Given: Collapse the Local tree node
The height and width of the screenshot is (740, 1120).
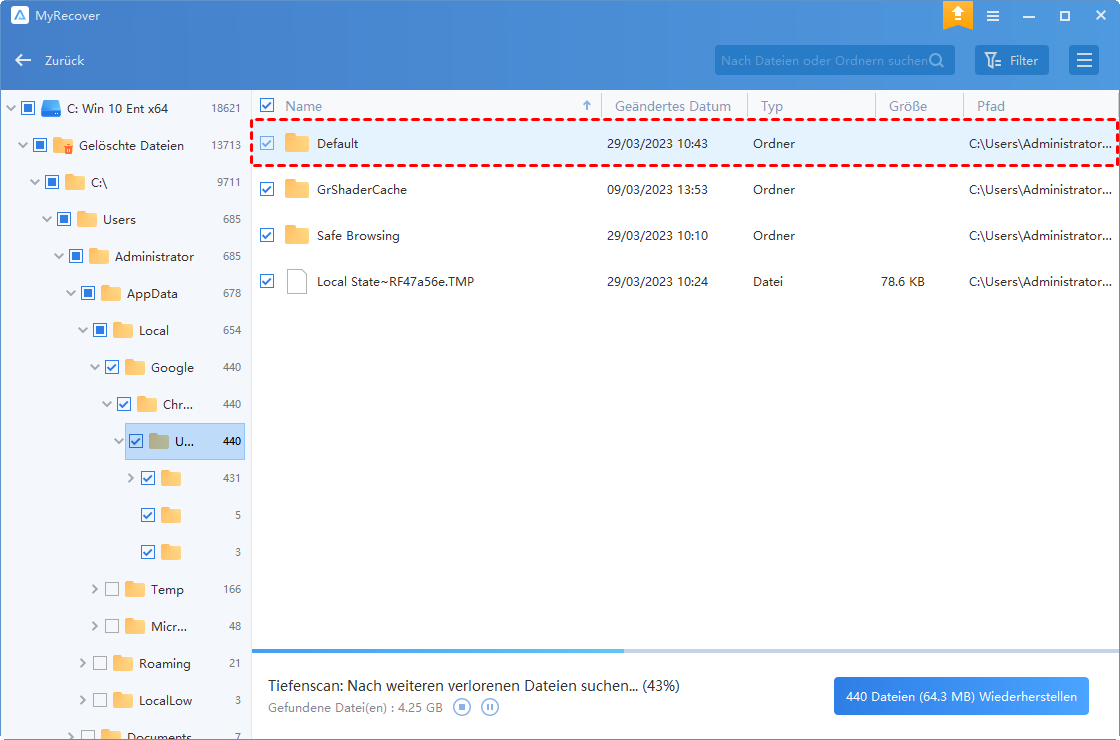Looking at the screenshot, I should click(x=83, y=331).
